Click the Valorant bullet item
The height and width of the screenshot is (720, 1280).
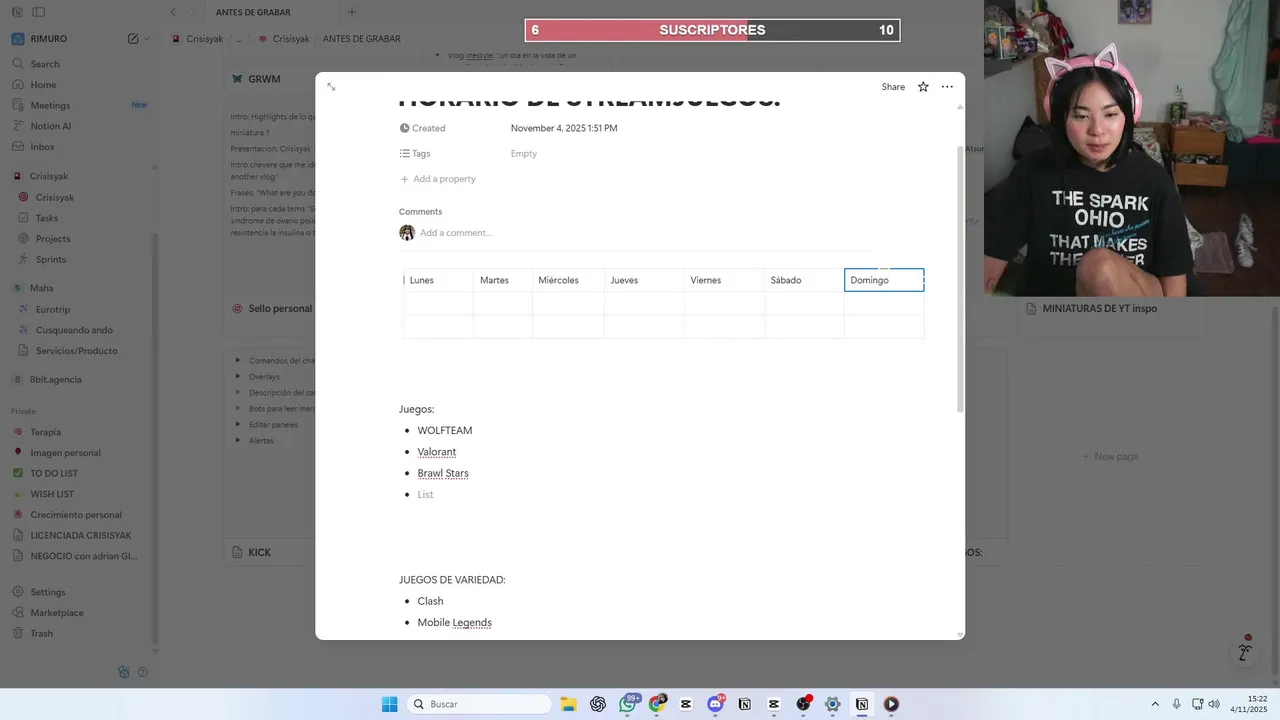437,452
